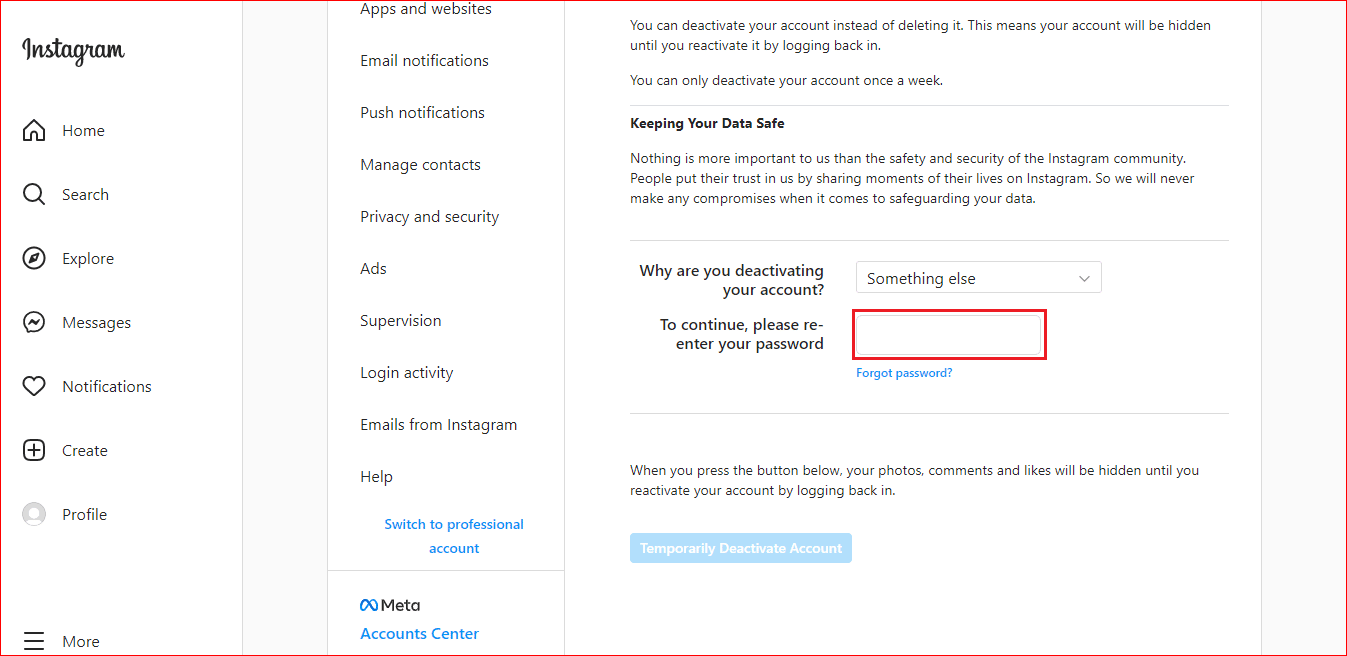Open Emails from Instagram section

438,425
